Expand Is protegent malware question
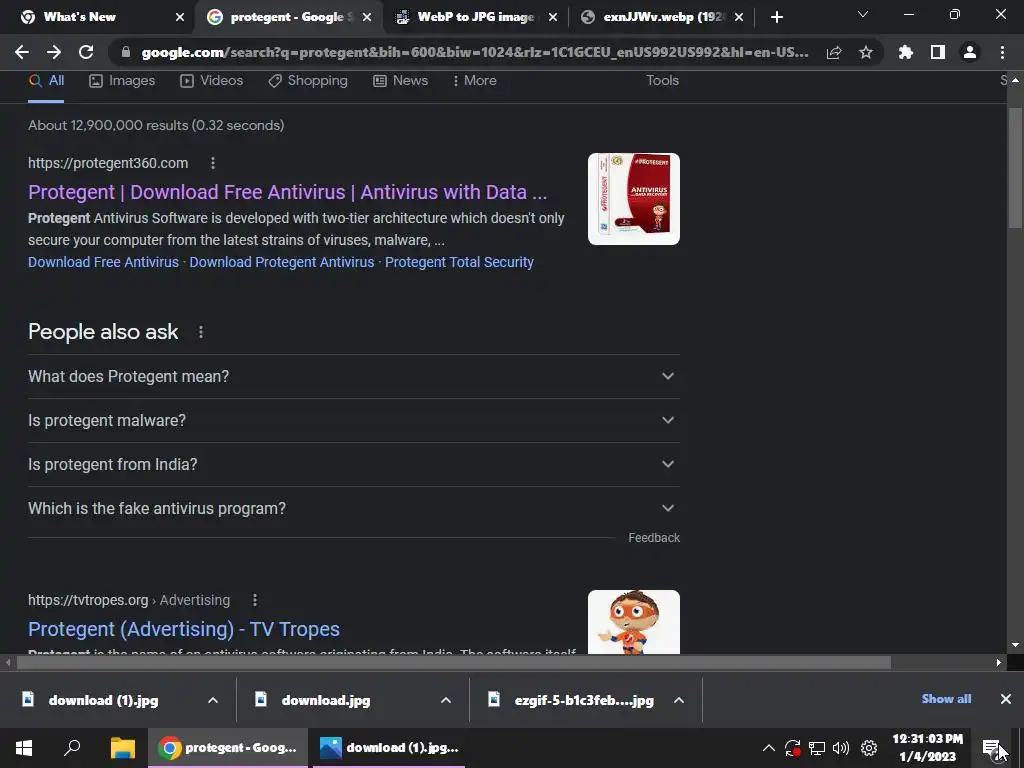 (354, 421)
